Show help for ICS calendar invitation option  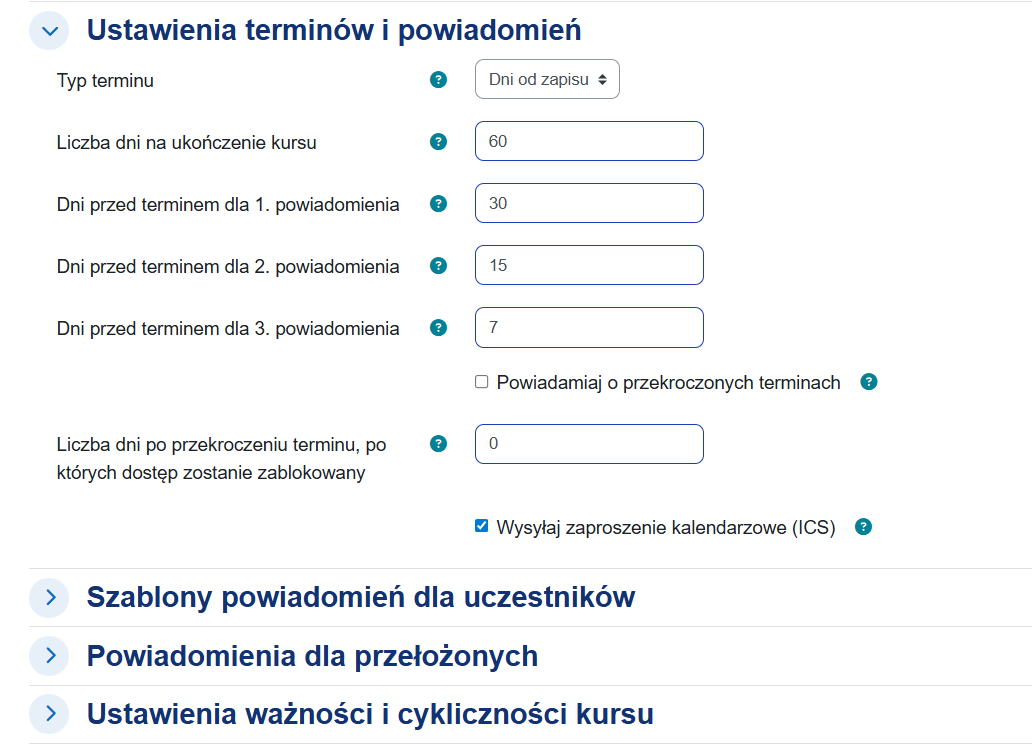[x=864, y=527]
